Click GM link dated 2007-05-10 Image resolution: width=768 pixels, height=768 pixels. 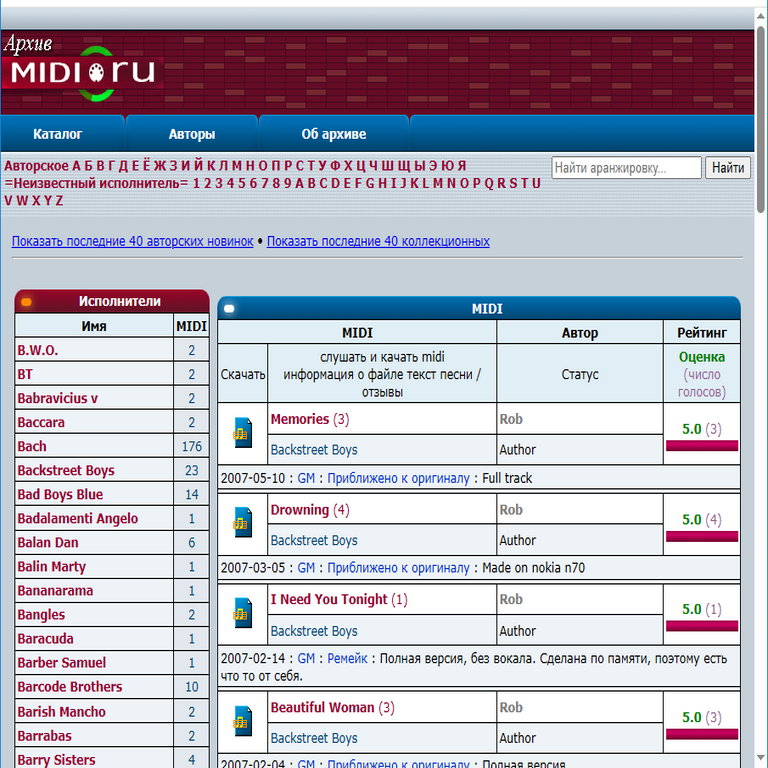(x=306, y=478)
